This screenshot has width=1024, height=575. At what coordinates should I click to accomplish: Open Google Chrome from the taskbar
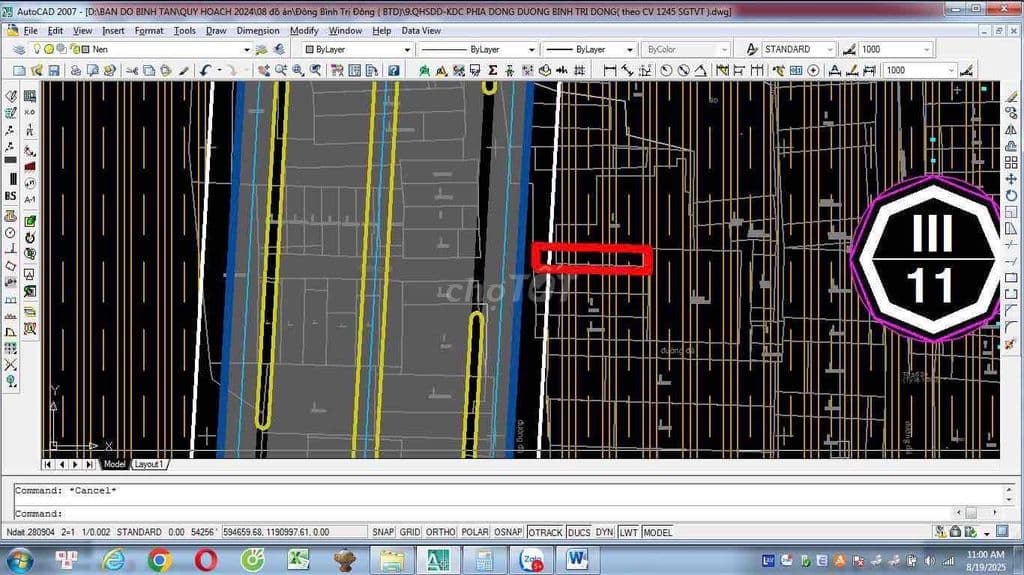pyautogui.click(x=160, y=560)
